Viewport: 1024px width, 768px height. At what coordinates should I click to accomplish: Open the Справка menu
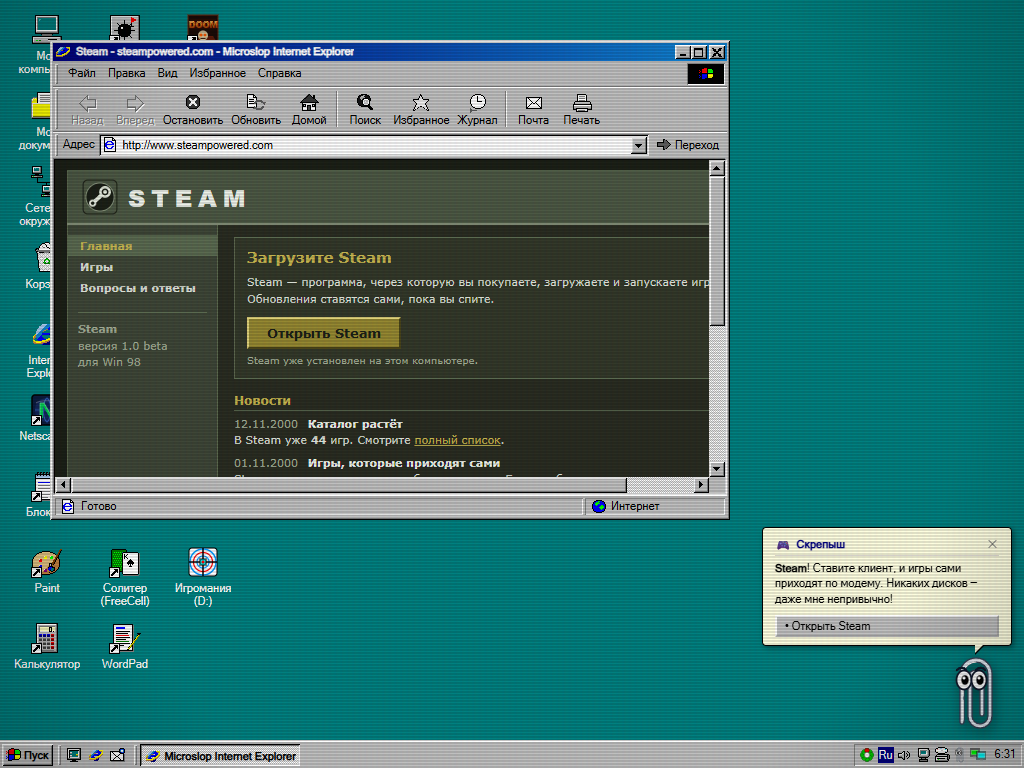click(280, 73)
